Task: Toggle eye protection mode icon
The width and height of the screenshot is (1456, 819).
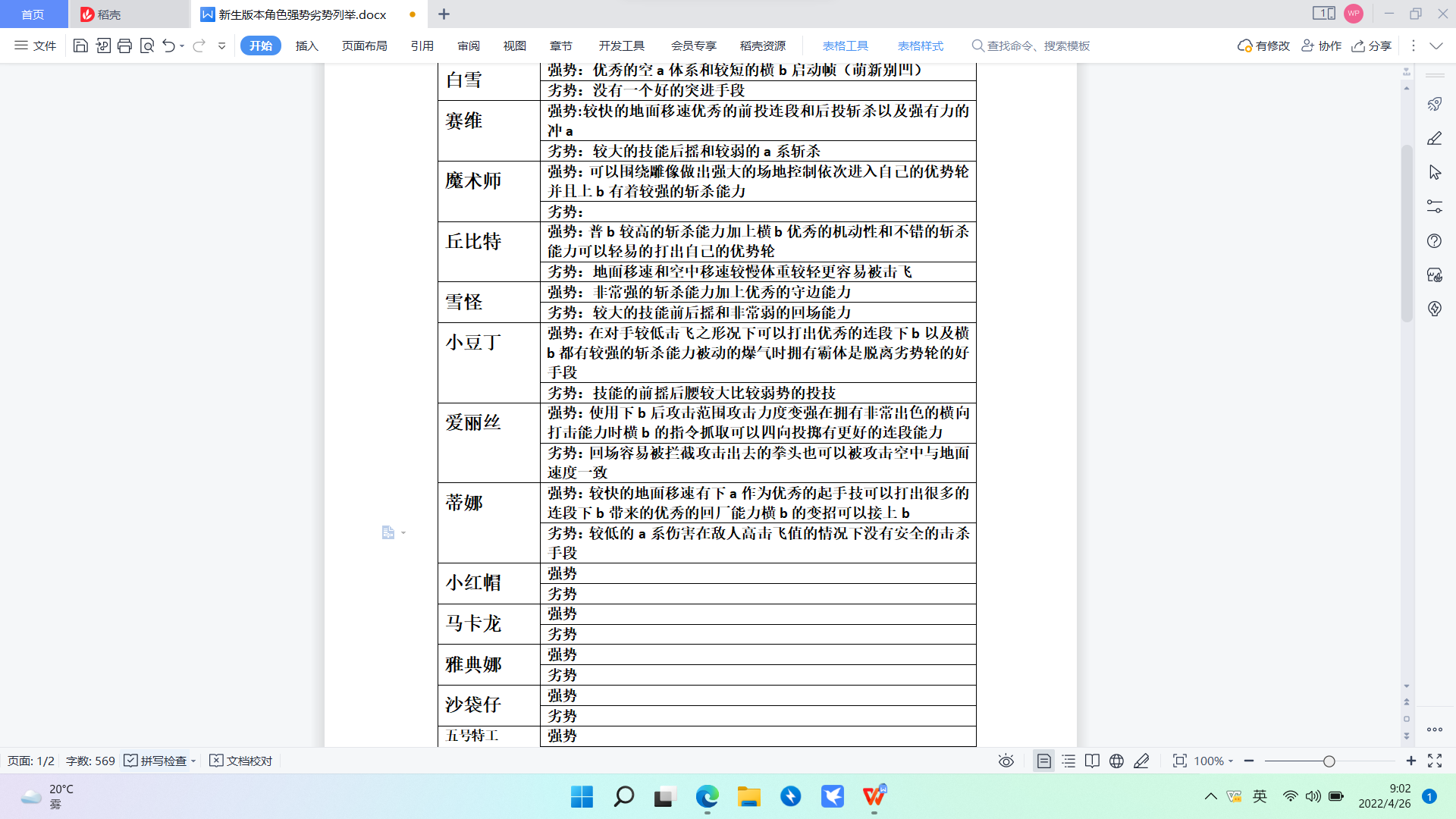Action: click(x=1006, y=761)
